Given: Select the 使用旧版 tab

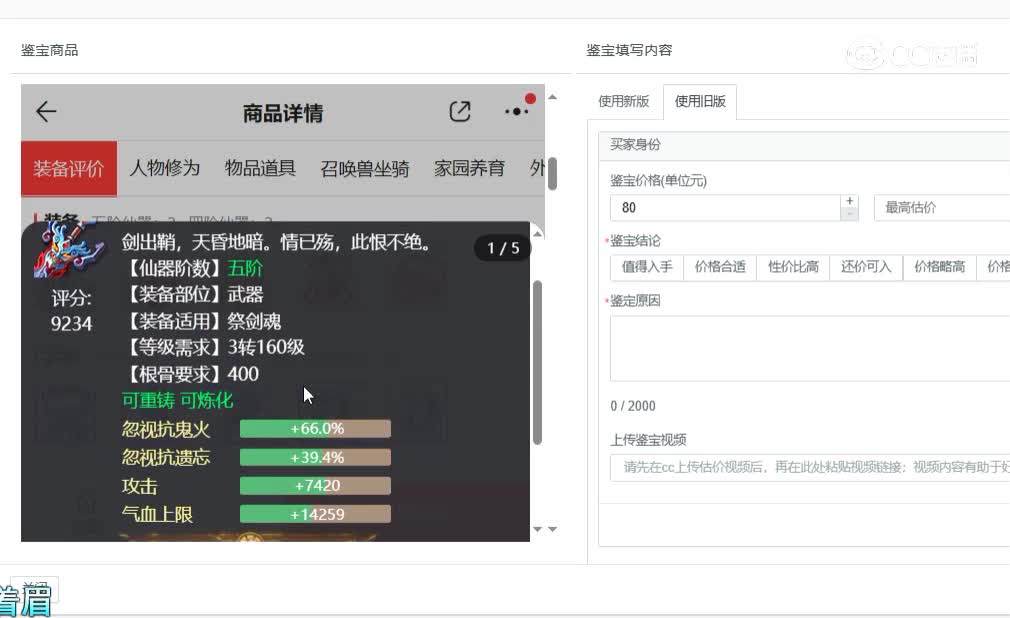Looking at the screenshot, I should point(700,101).
